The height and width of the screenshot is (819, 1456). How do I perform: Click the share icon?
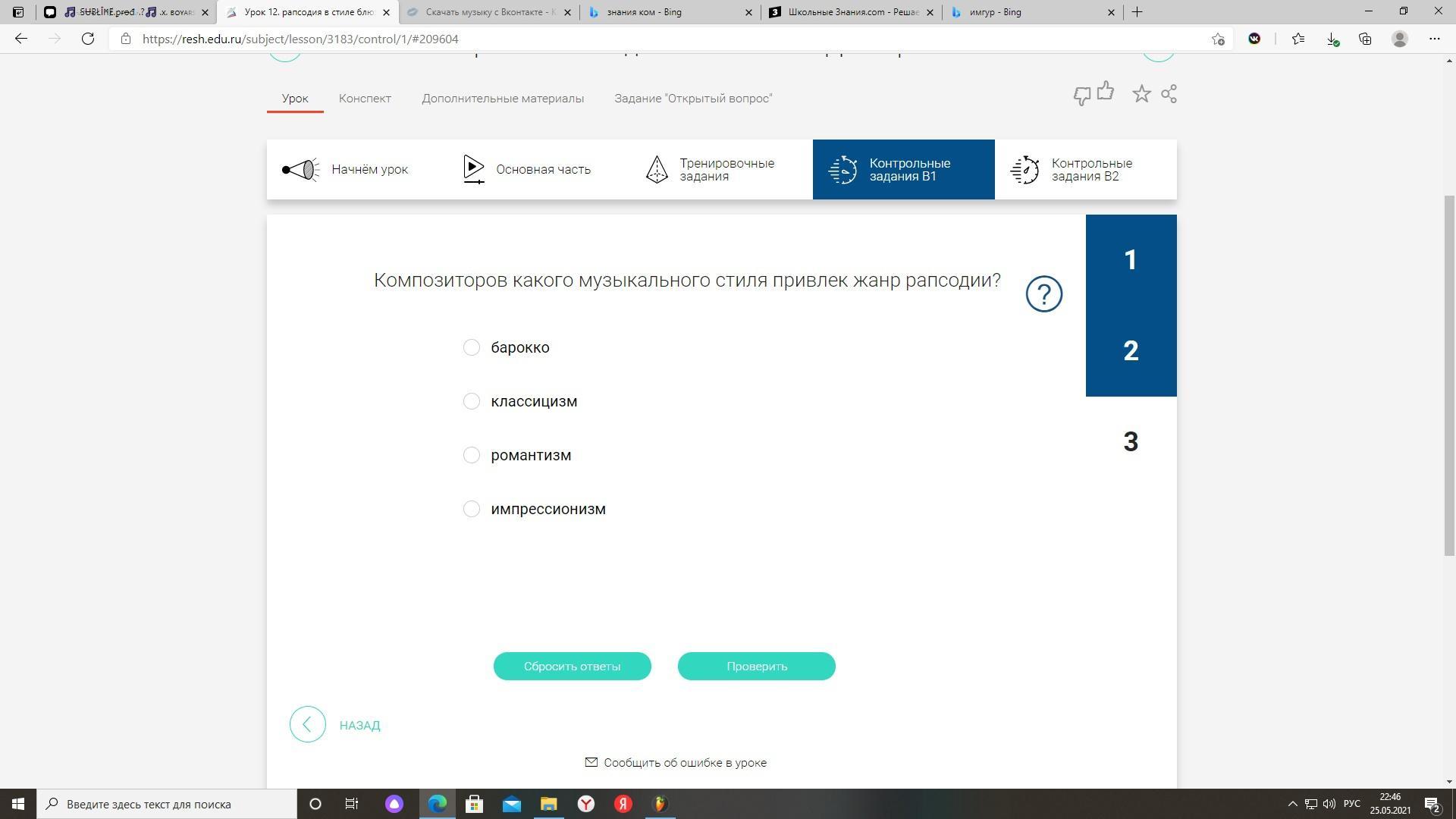(1169, 94)
